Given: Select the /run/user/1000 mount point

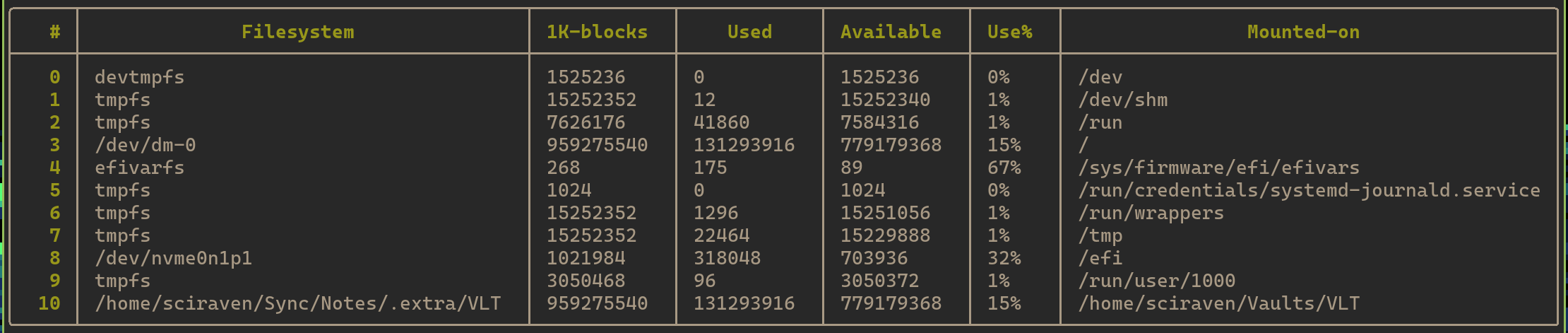Looking at the screenshot, I should click(1156, 281).
